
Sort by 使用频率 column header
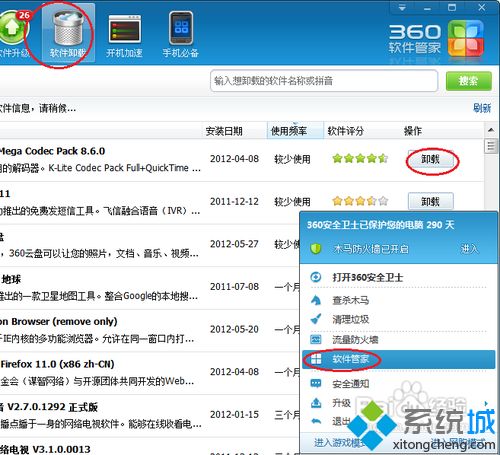(x=289, y=131)
